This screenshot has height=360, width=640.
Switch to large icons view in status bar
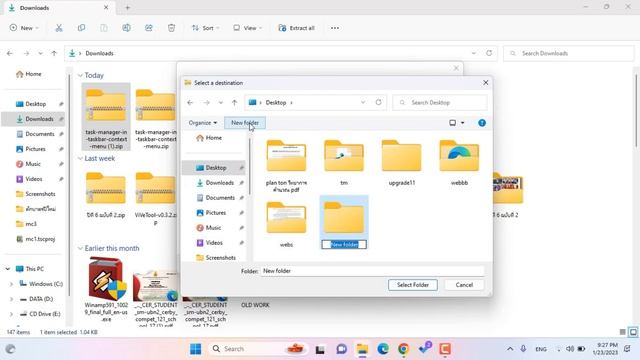tap(633, 332)
